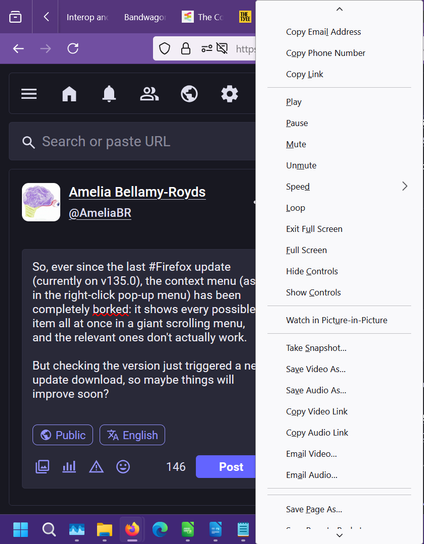This screenshot has width=424, height=544.
Task: Open the local community people icon
Action: point(150,94)
